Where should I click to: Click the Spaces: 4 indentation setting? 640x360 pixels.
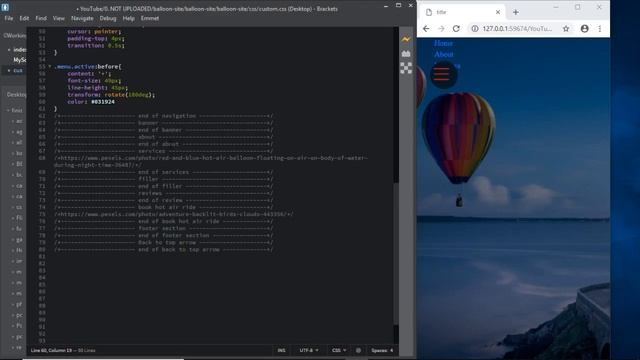point(382,350)
